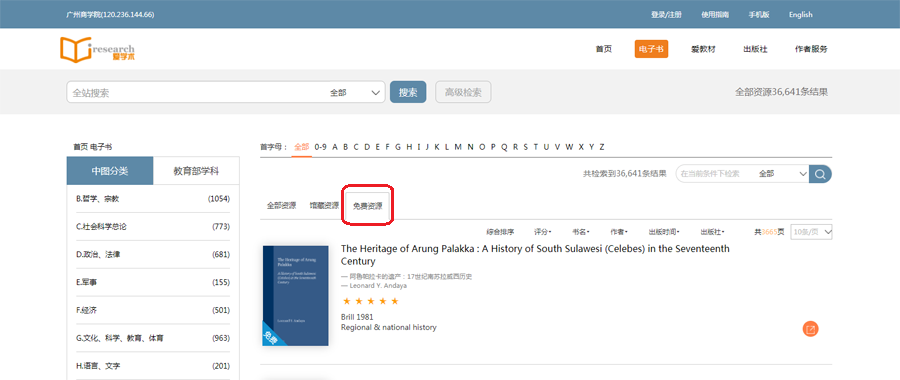Open 高级检索 advanced search
900x380 pixels.
[463, 92]
